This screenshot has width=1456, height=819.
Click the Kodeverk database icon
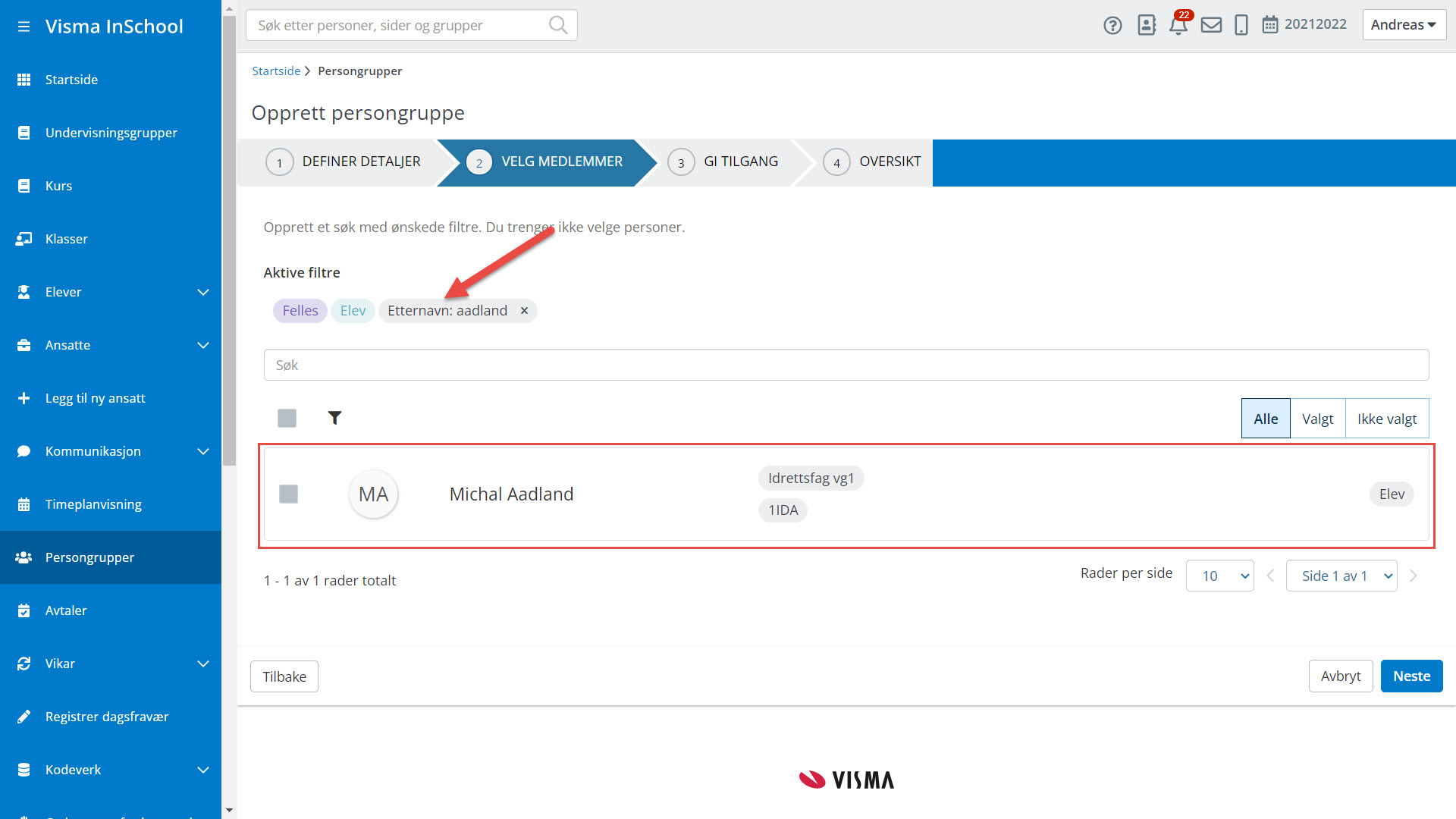coord(24,770)
